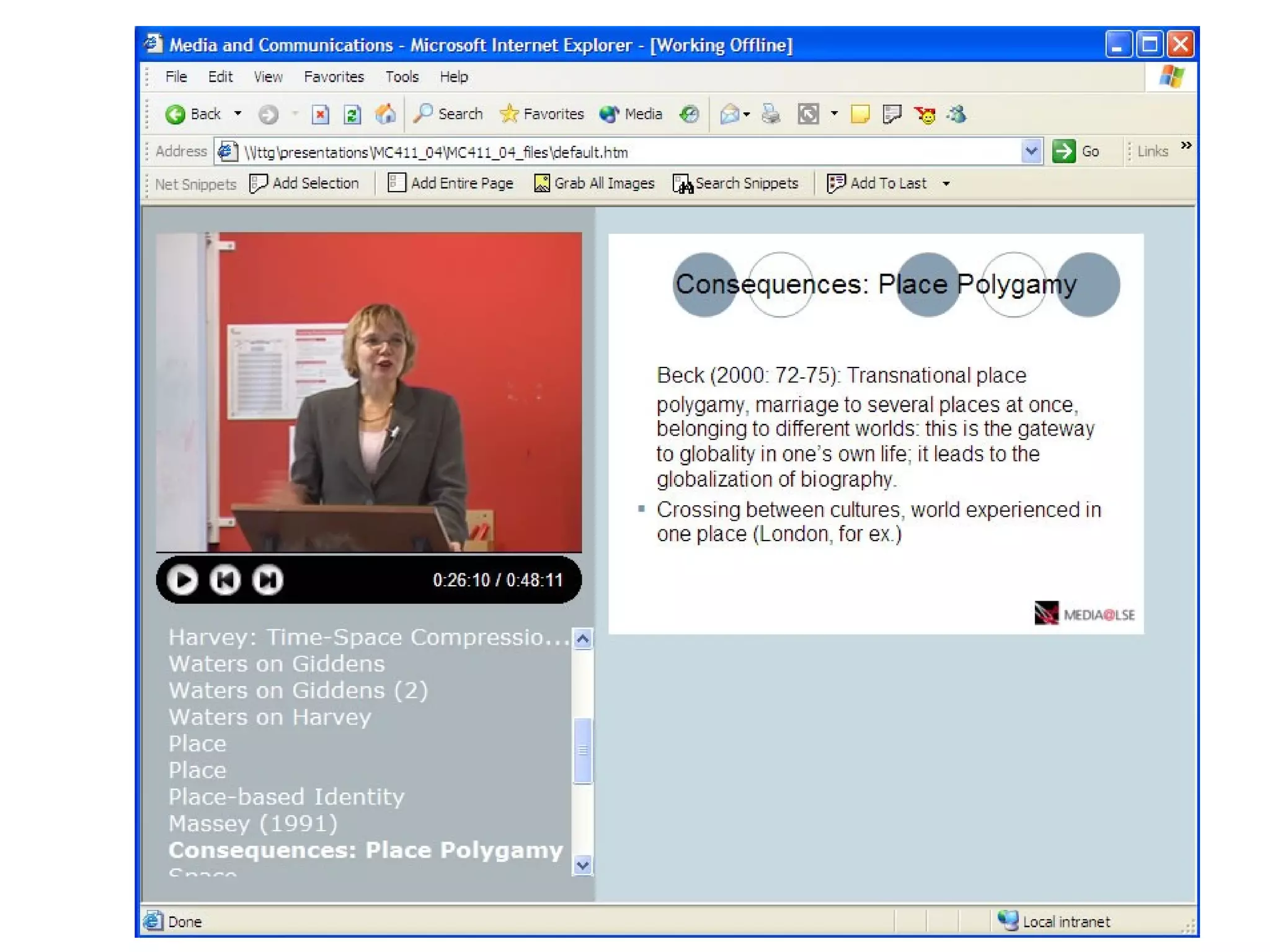The height and width of the screenshot is (952, 1270).
Task: Open the Tools menu
Action: coord(402,77)
